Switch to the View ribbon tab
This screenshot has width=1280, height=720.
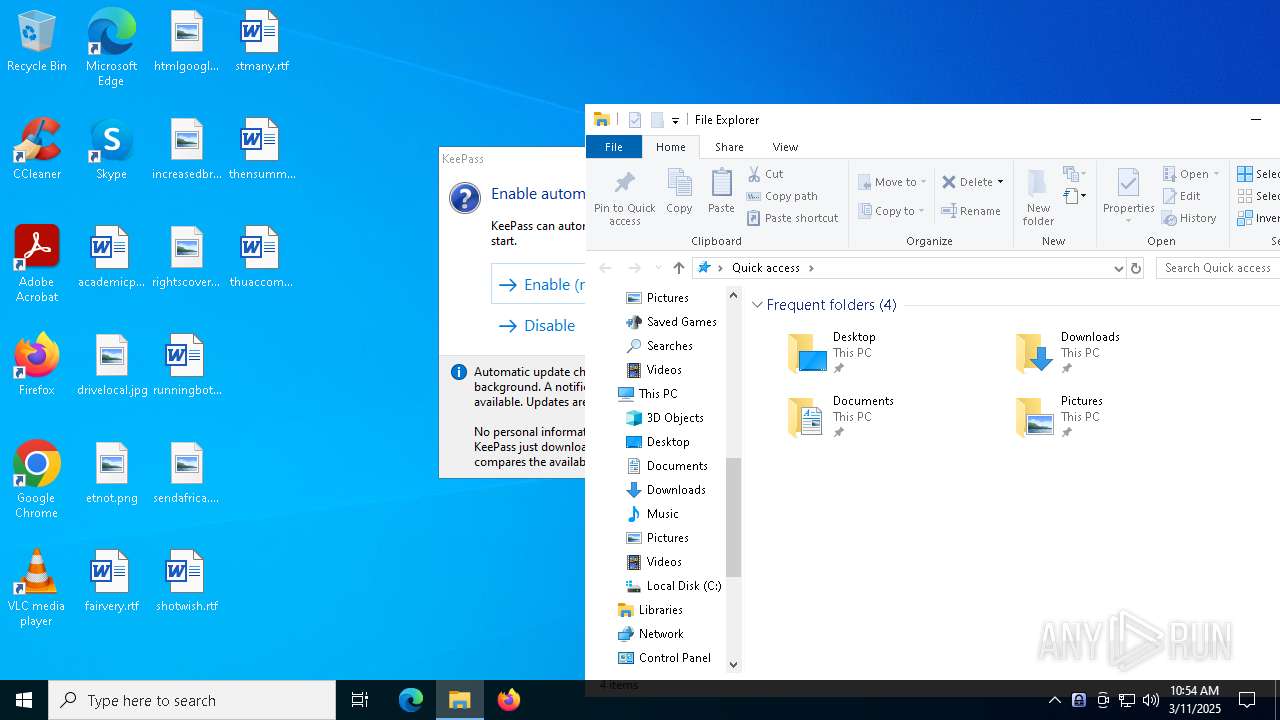[x=785, y=147]
